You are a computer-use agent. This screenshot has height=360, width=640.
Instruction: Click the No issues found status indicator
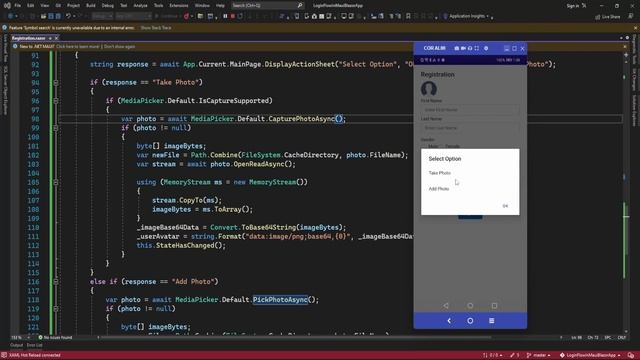point(55,338)
